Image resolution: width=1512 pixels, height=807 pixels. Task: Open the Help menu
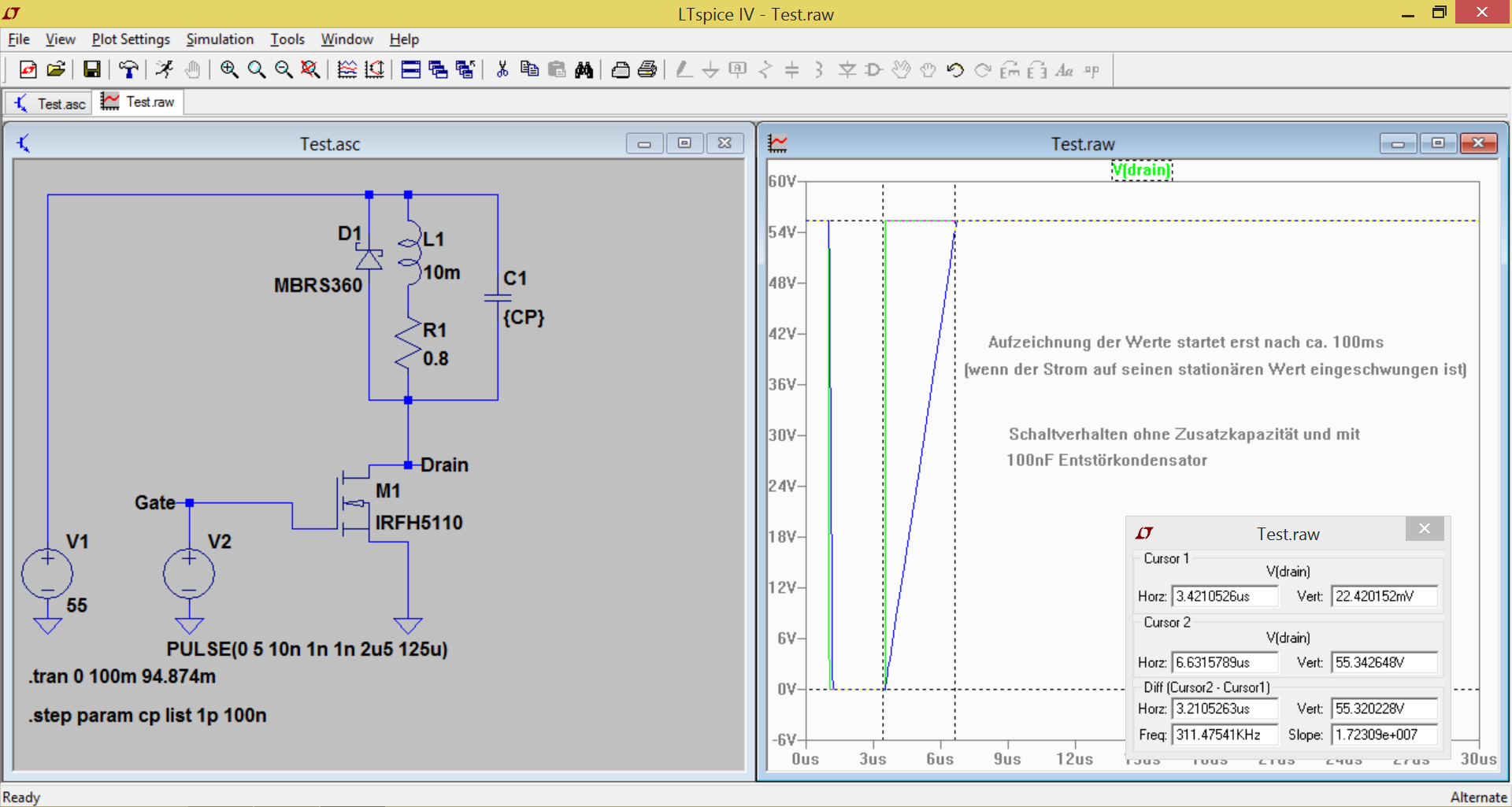(404, 39)
